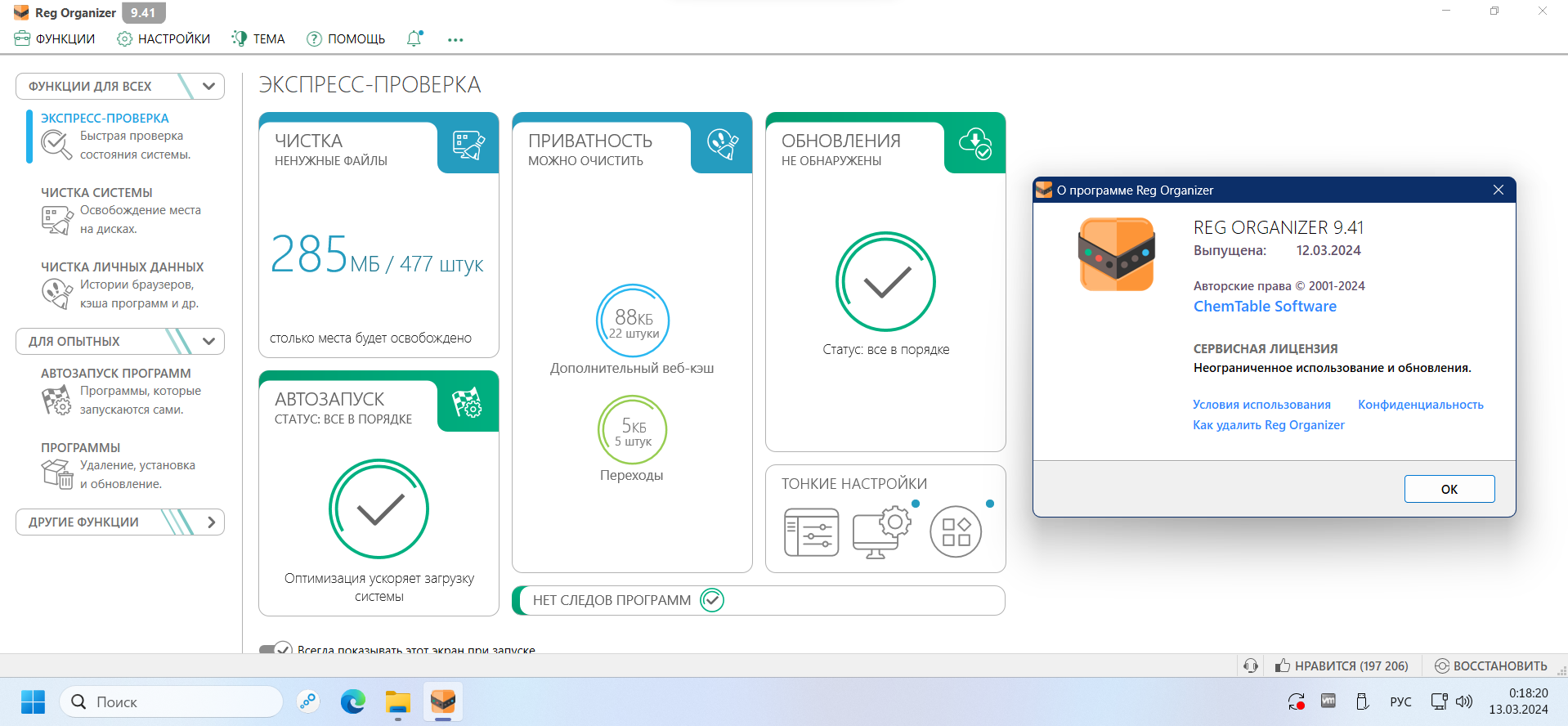Click НРАВИТСЯ (197 206) button
The width and height of the screenshot is (1568, 726).
coord(1342,665)
